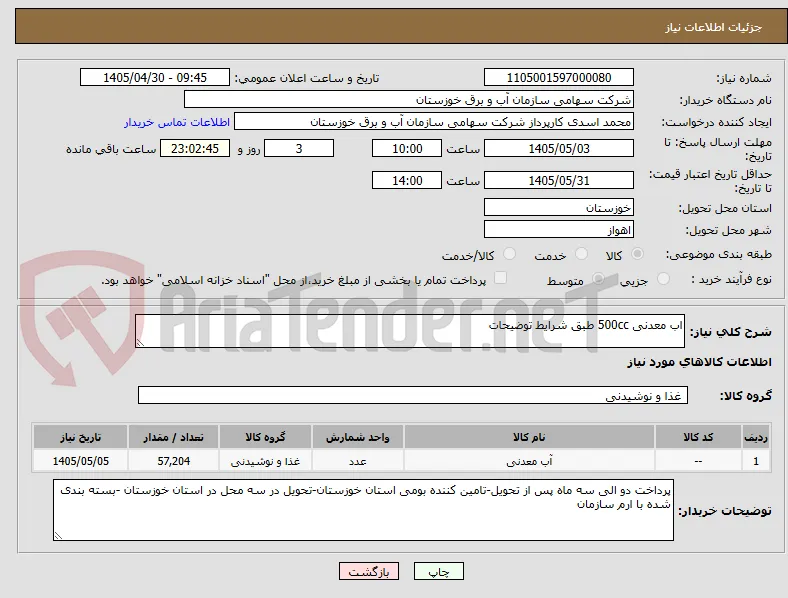Click the quantity cell 57,204
The width and height of the screenshot is (788, 598).
[x=173, y=461]
